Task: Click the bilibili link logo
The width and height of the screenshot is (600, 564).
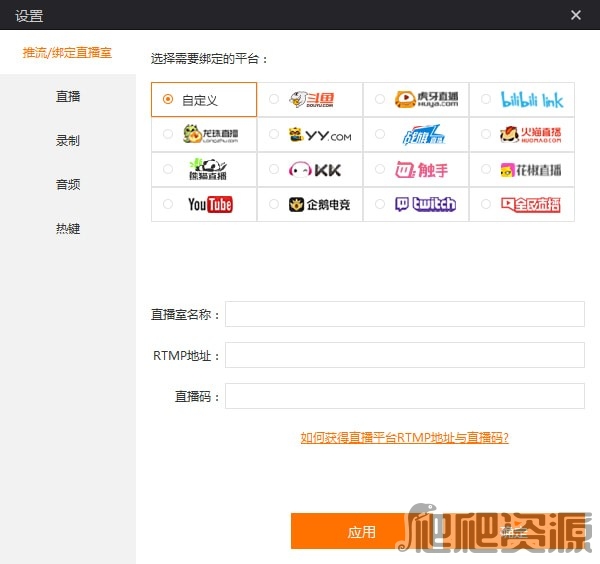Action: click(x=532, y=99)
